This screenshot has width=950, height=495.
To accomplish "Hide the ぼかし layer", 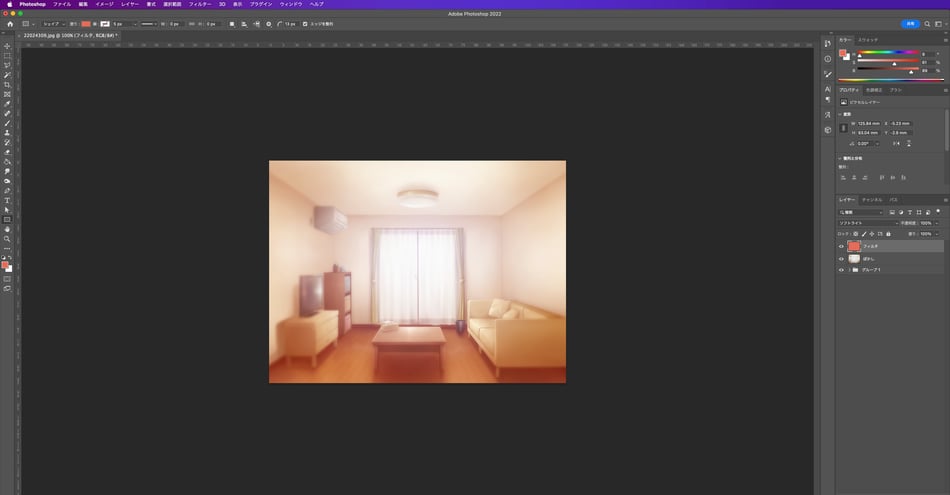I will [x=841, y=259].
